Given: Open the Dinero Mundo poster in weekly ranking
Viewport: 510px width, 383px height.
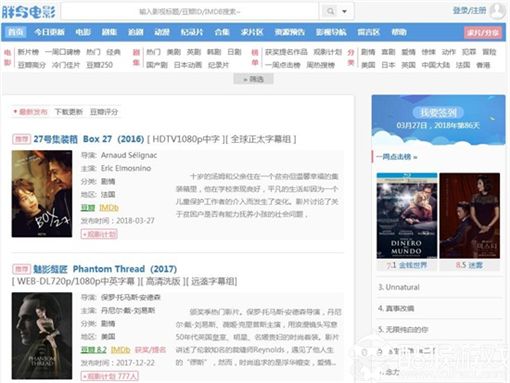Looking at the screenshot, I should [x=407, y=215].
